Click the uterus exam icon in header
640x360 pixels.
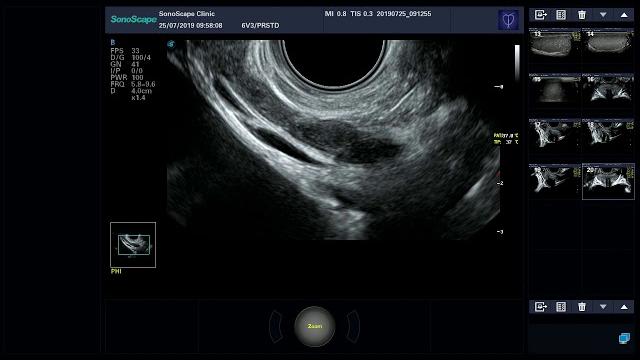pyautogui.click(x=508, y=20)
